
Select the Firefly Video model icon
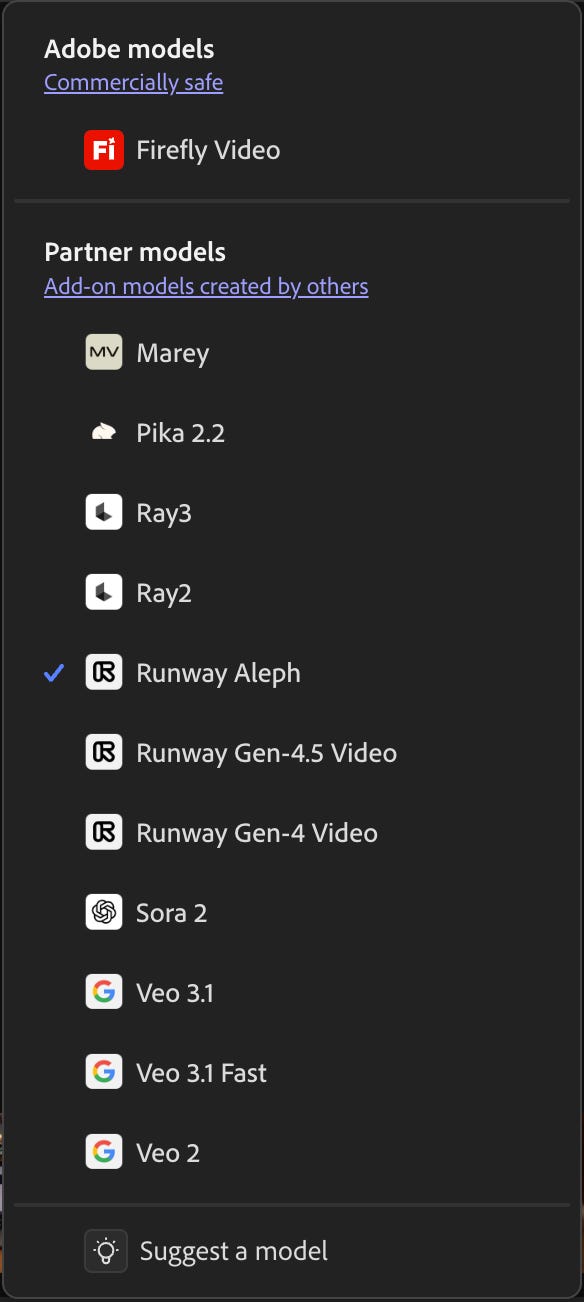pyautogui.click(x=103, y=150)
